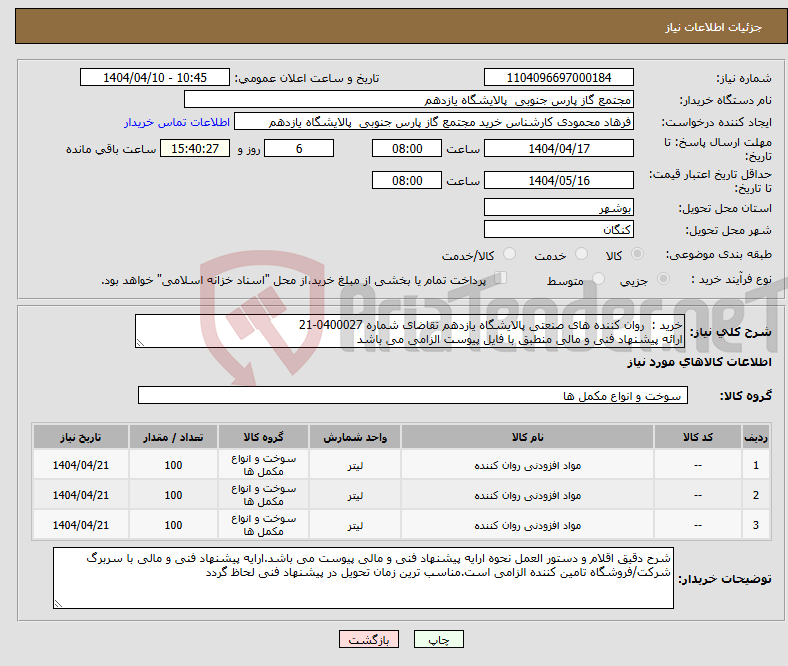Click the remaining time field 15:40:27

coord(195,148)
